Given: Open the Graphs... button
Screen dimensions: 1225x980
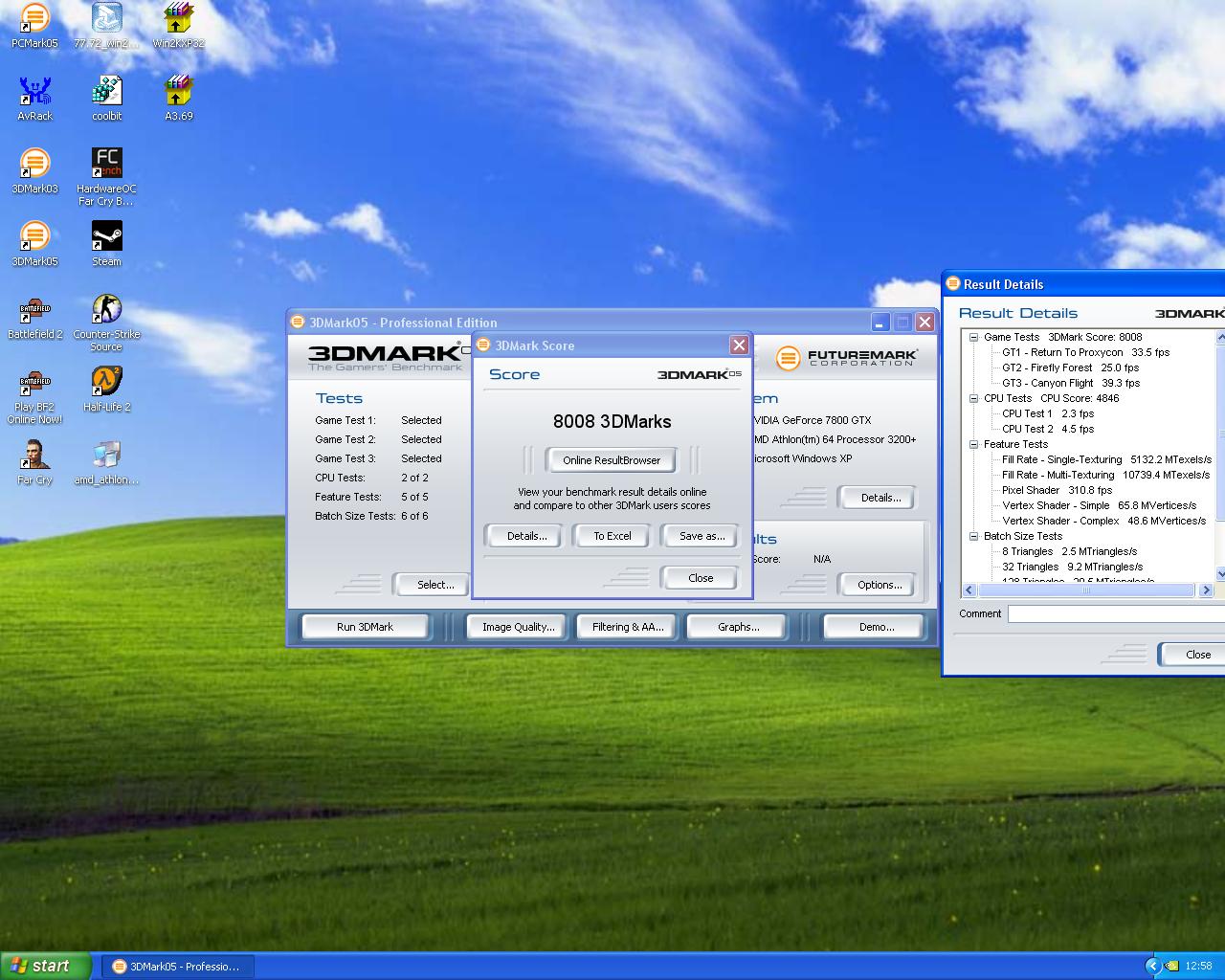Looking at the screenshot, I should [x=738, y=627].
